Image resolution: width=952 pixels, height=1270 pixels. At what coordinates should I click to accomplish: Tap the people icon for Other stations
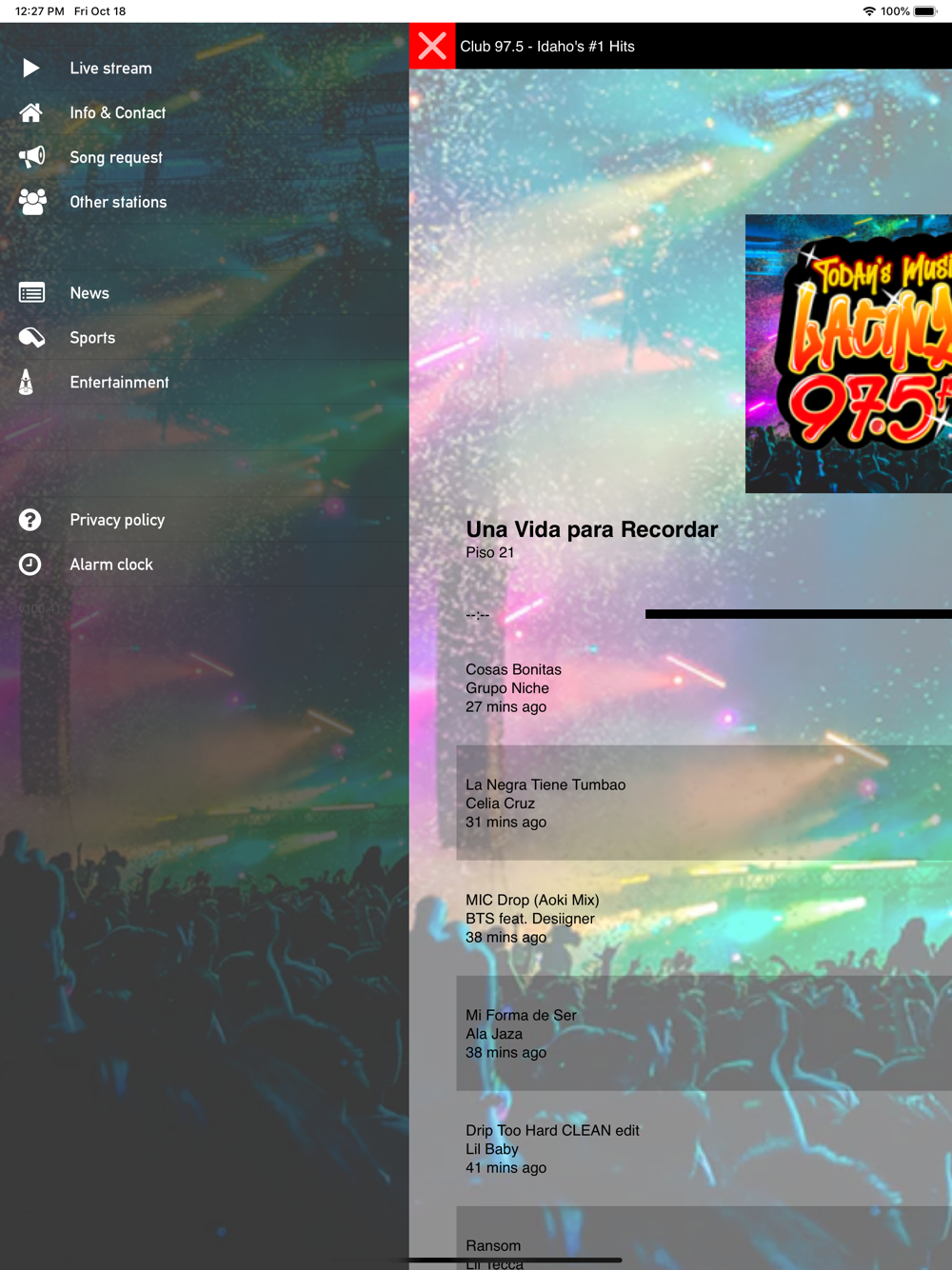click(31, 202)
